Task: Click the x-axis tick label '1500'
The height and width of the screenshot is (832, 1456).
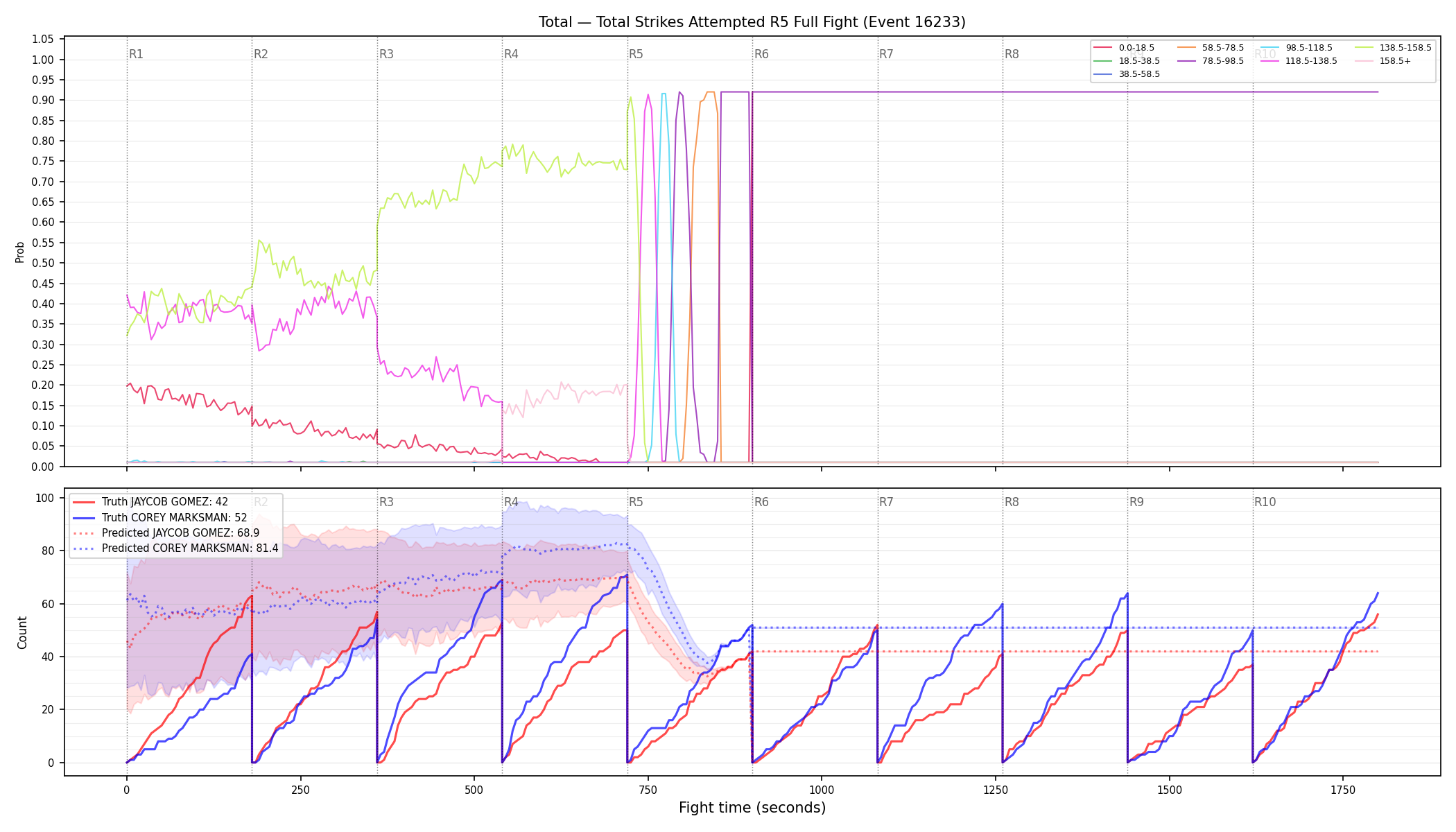Action: tap(1170, 790)
